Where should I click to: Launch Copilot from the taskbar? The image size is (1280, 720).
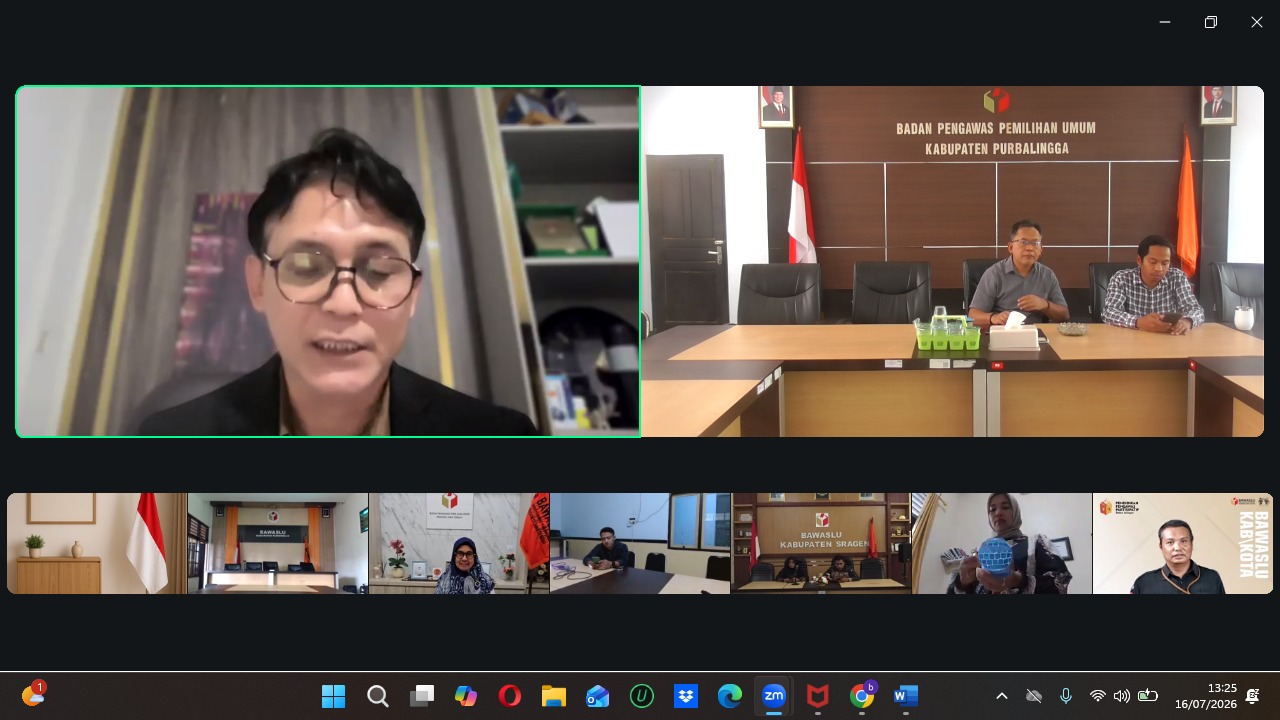coord(466,696)
